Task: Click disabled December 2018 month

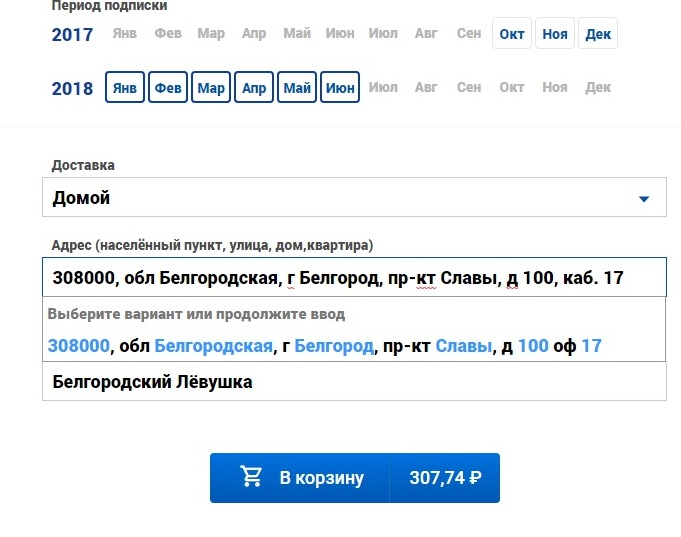Action: click(x=598, y=87)
